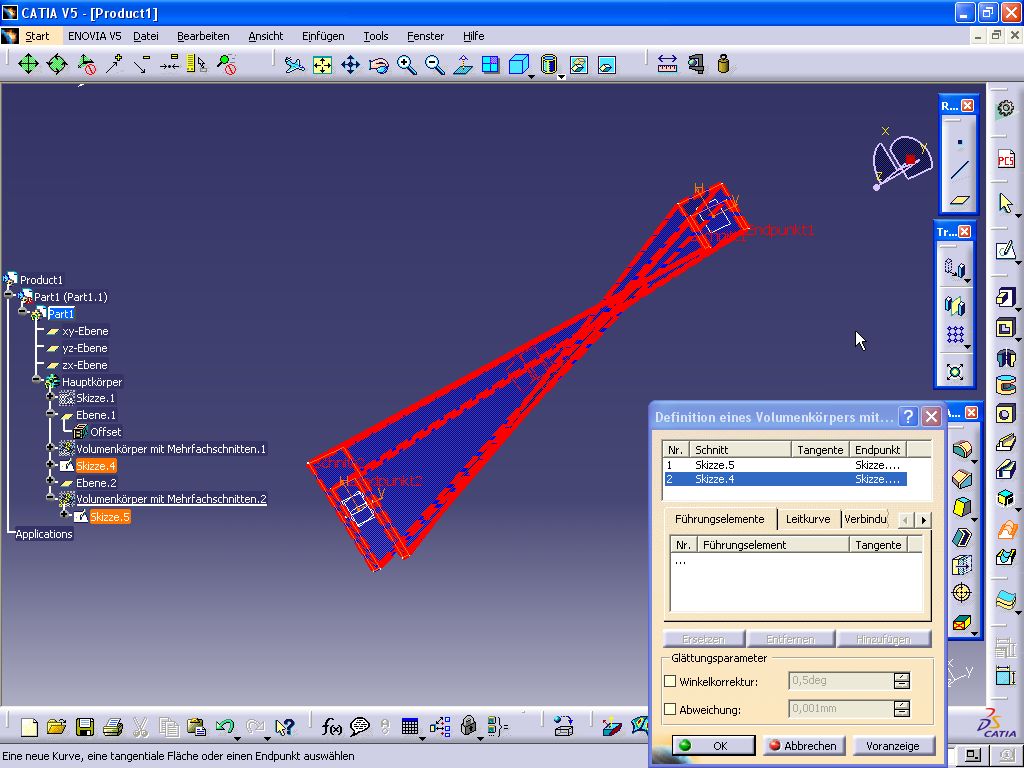Viewport: 1024px width, 768px height.
Task: Select Skizze.5 in the specification tree
Action: tap(110, 517)
